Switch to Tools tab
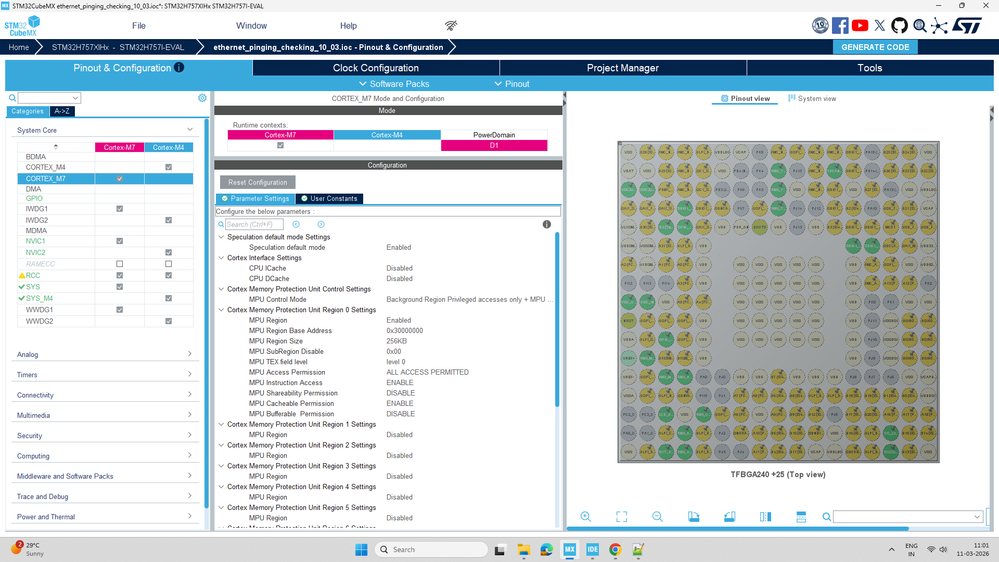 coord(870,68)
